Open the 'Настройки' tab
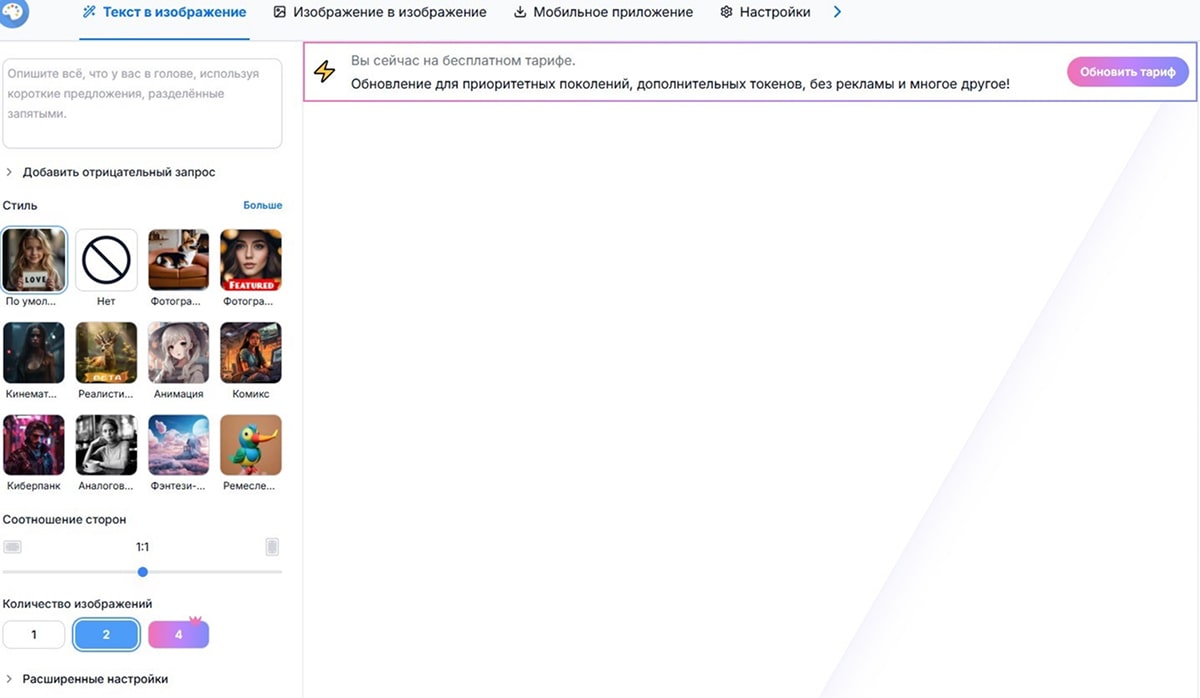Viewport: 1200px width, 698px height. coord(765,12)
